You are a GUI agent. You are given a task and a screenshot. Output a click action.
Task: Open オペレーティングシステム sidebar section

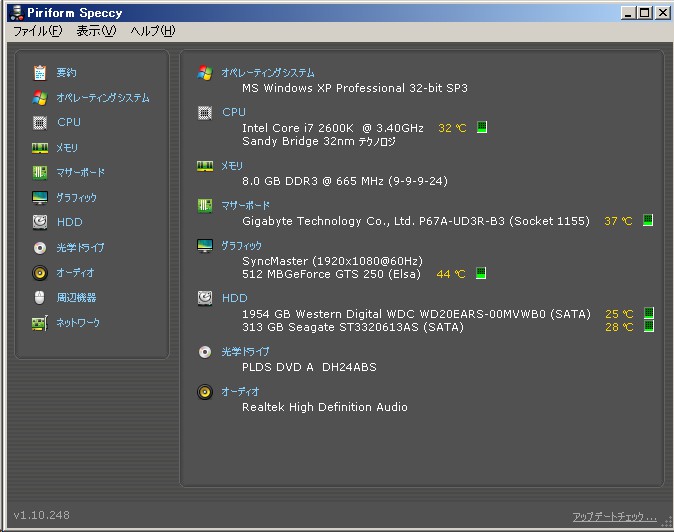click(103, 98)
